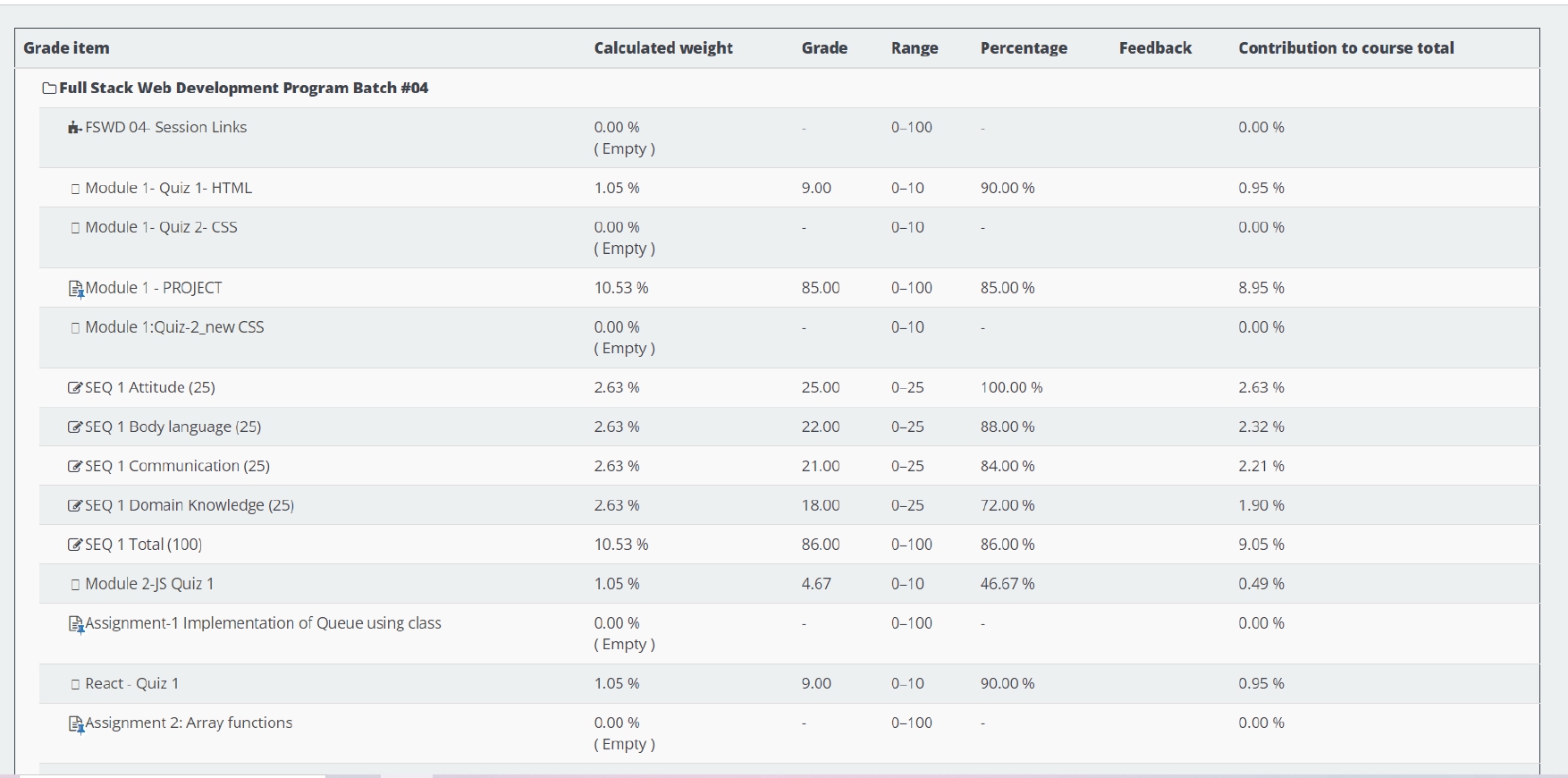The width and height of the screenshot is (1568, 778).
Task: Click the Module 1 PROJECT assignment icon
Action: [76, 289]
